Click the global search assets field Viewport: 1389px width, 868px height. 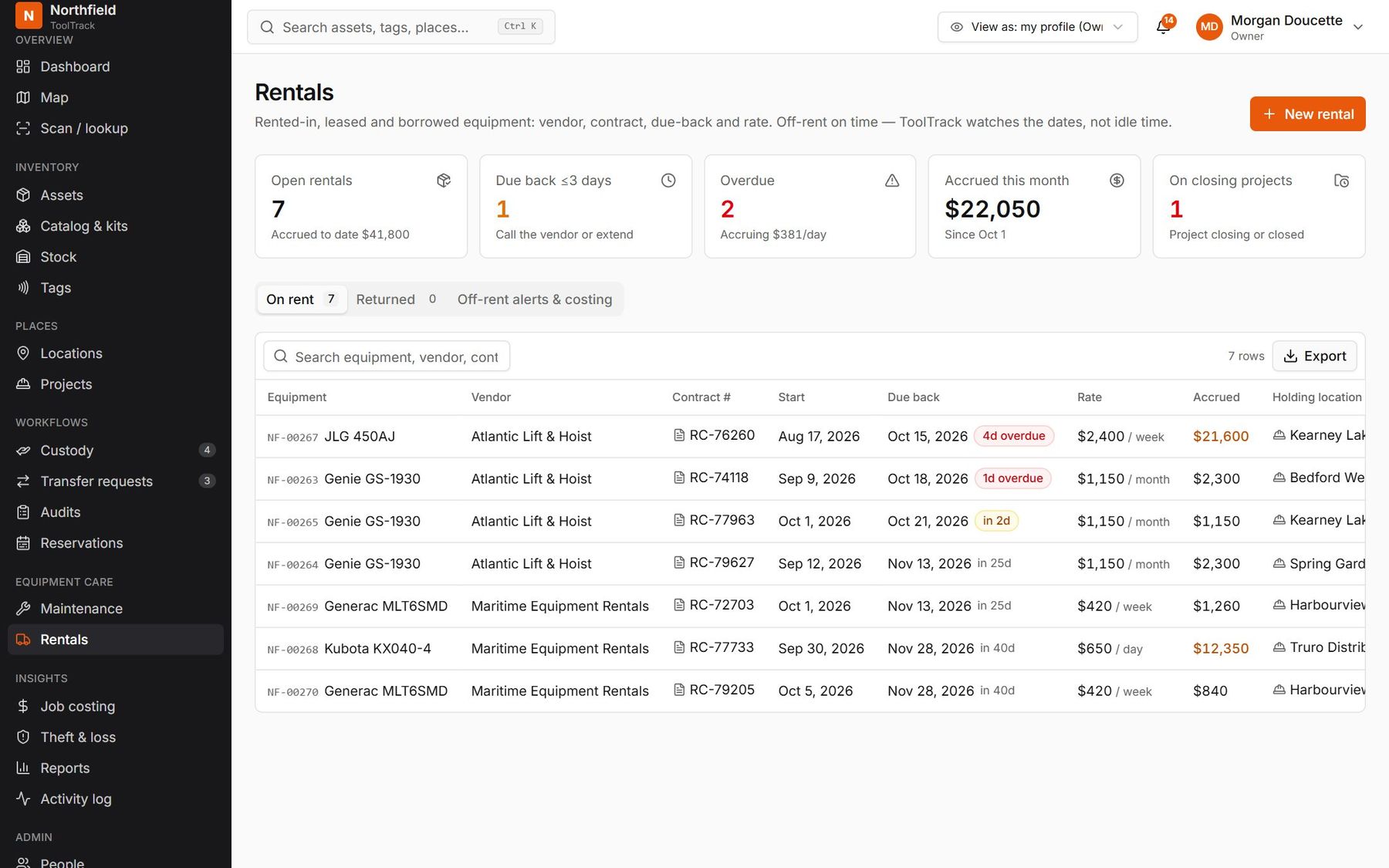400,27
